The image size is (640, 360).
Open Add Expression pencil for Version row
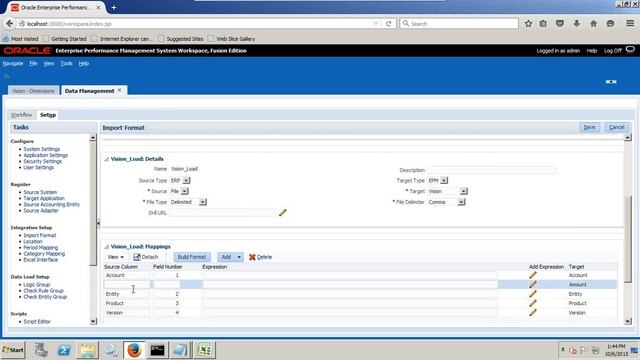click(x=533, y=313)
